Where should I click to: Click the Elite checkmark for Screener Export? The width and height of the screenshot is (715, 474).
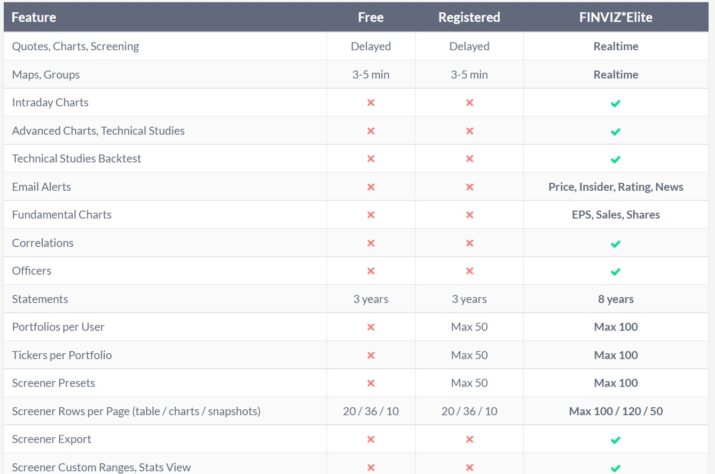(616, 440)
